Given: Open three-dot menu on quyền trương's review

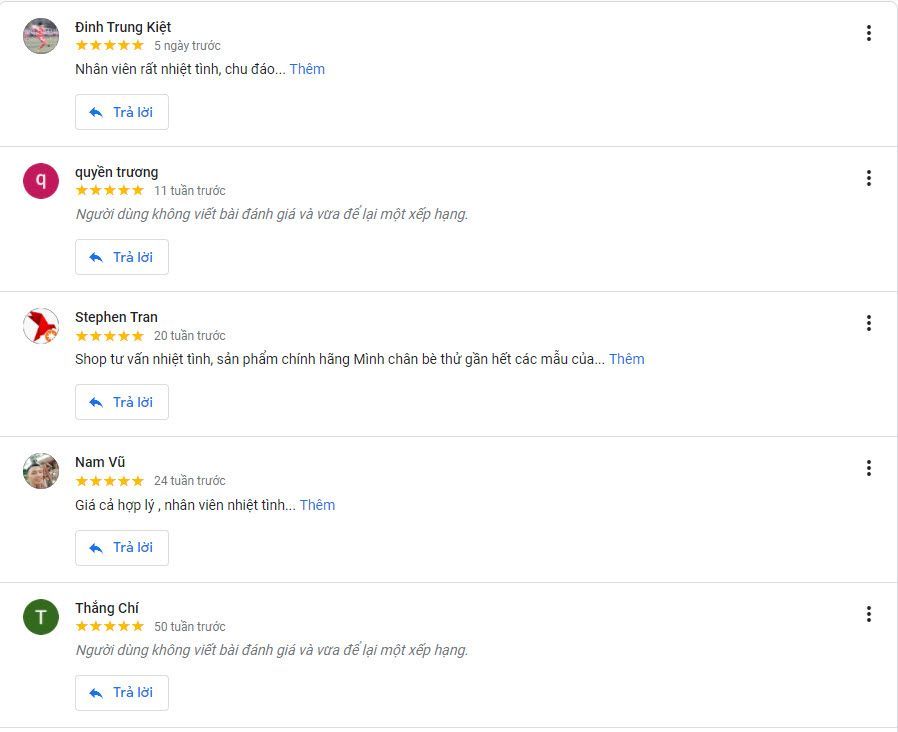Looking at the screenshot, I should point(868,178).
